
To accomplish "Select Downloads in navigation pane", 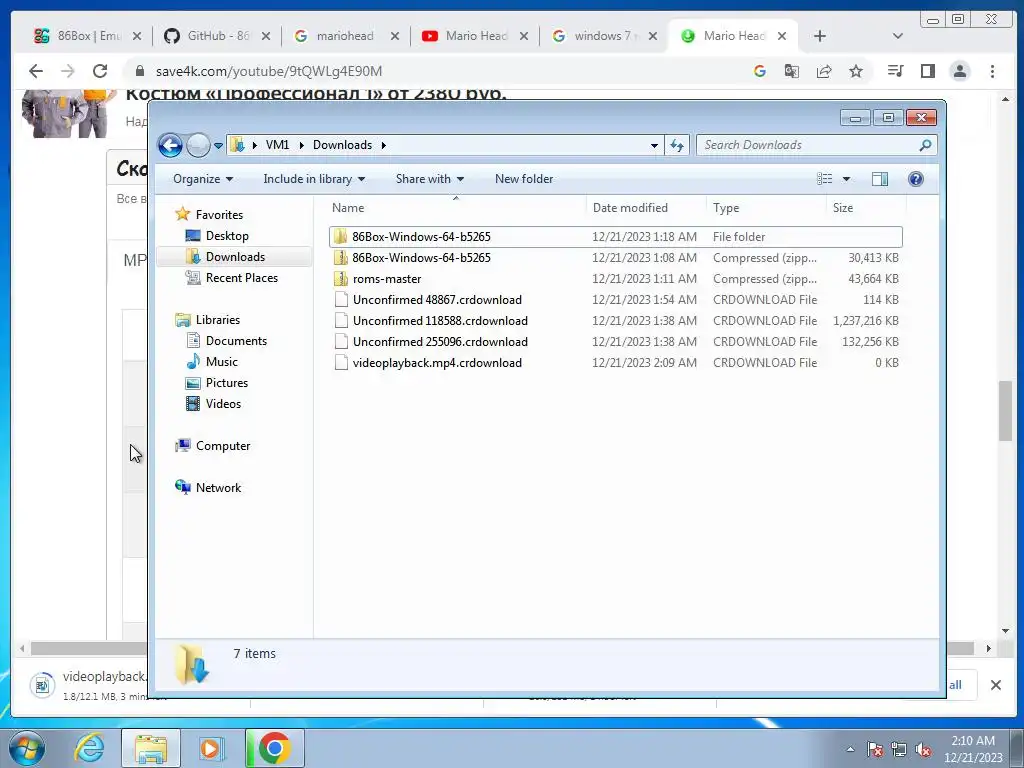I will coord(235,257).
